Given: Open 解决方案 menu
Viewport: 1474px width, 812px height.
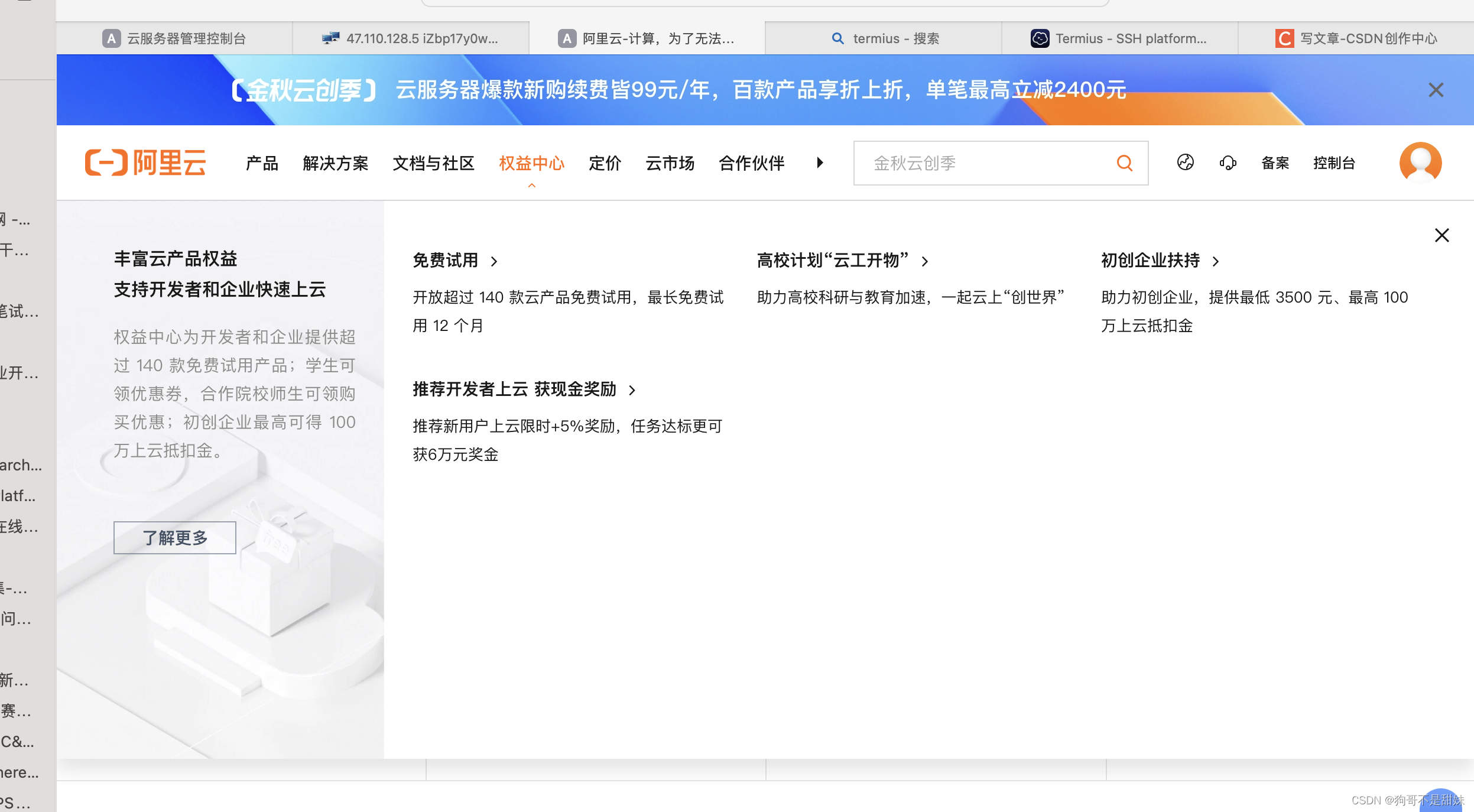Looking at the screenshot, I should pos(335,163).
